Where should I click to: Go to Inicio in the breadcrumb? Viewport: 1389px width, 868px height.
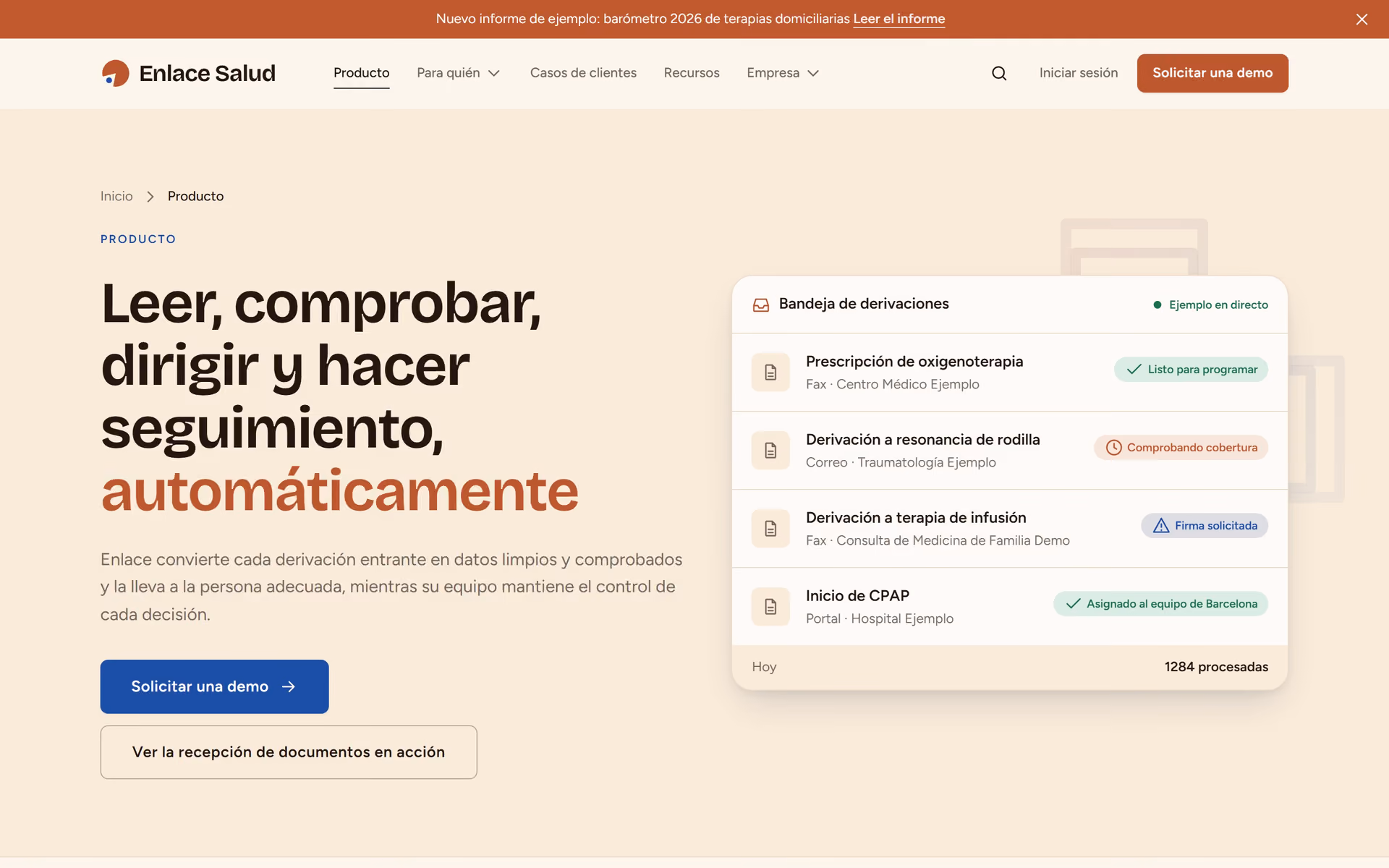tap(116, 196)
